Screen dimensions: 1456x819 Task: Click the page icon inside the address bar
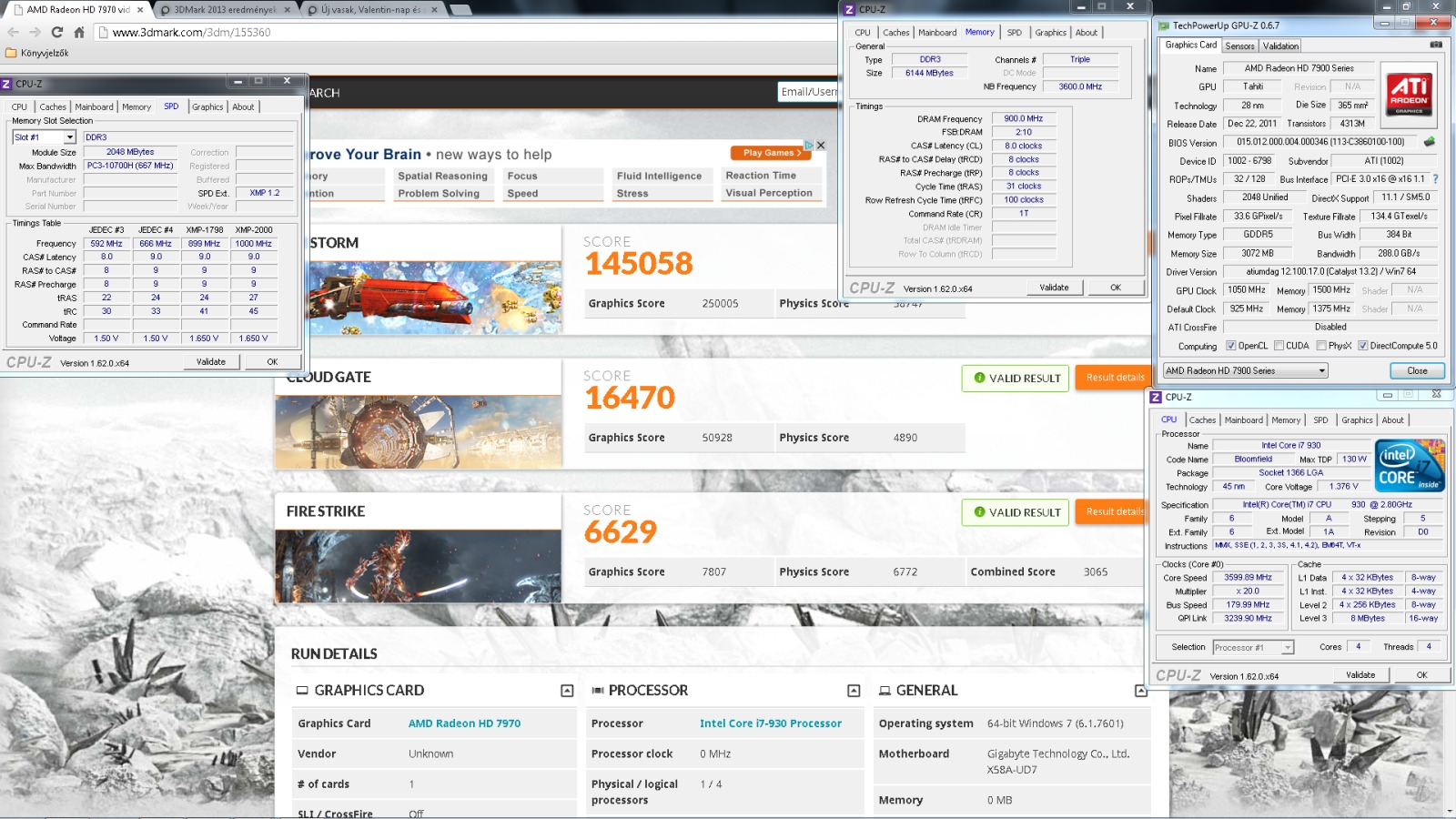click(104, 32)
